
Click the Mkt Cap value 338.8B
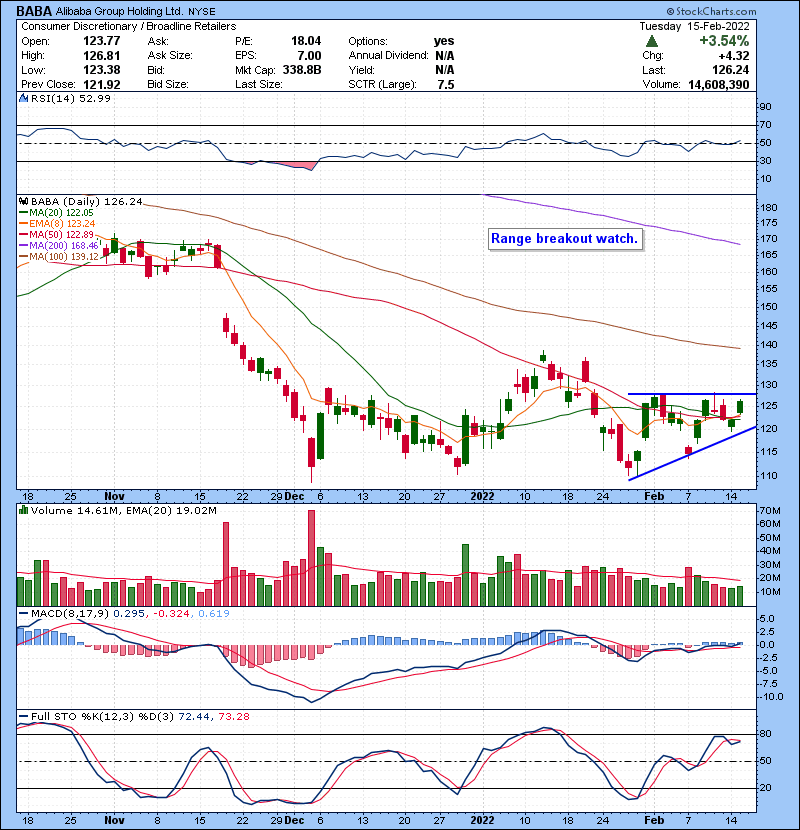tap(302, 70)
